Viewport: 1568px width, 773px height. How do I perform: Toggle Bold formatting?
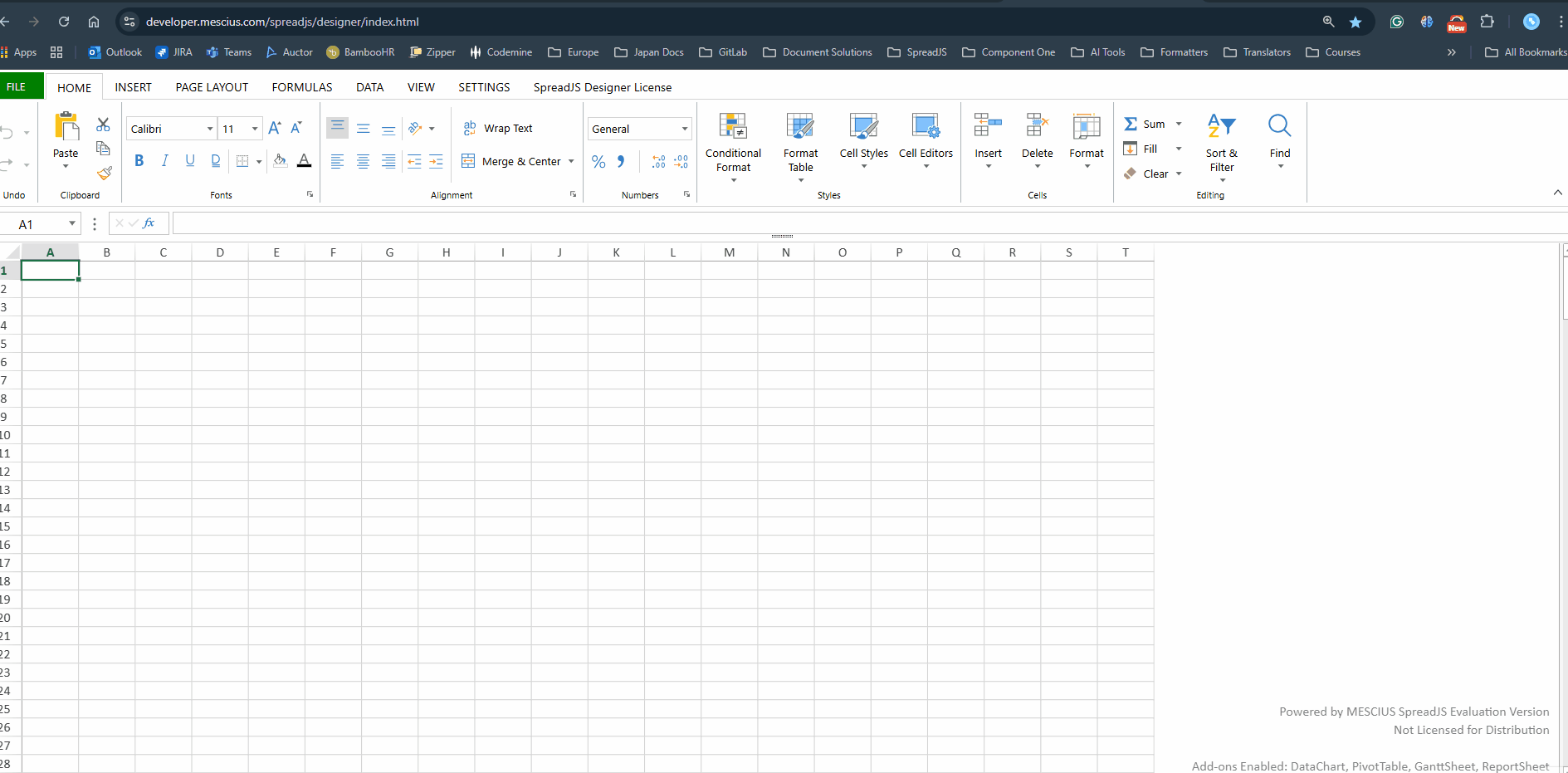click(139, 161)
